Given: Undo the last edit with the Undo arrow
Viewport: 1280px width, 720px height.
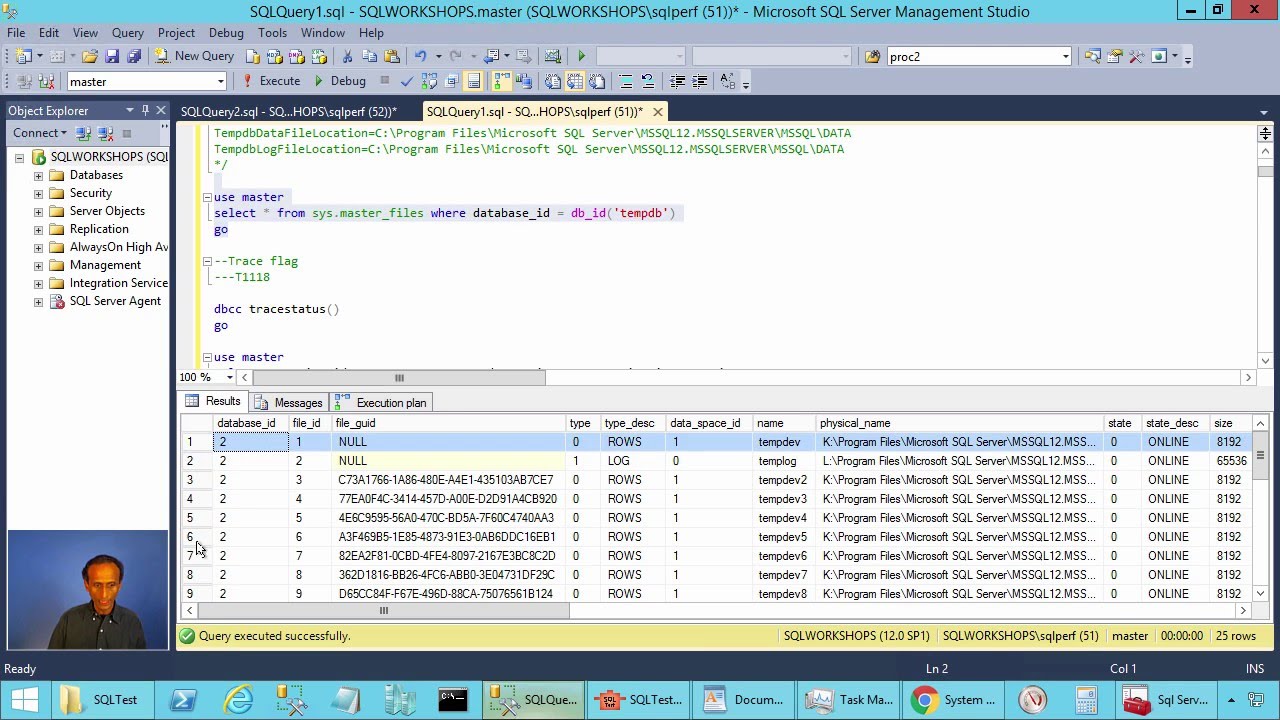Looking at the screenshot, I should pos(420,56).
